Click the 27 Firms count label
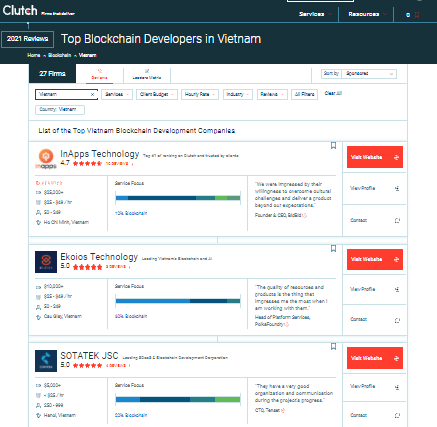This screenshot has height=427, width=437. (52, 74)
